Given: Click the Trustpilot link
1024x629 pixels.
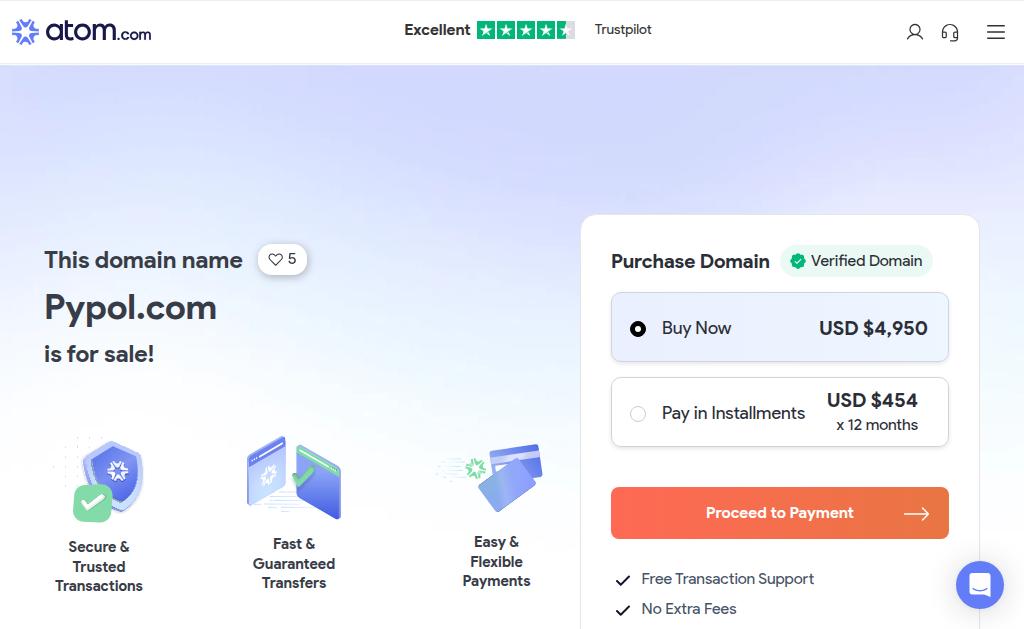Looking at the screenshot, I should [x=623, y=30].
